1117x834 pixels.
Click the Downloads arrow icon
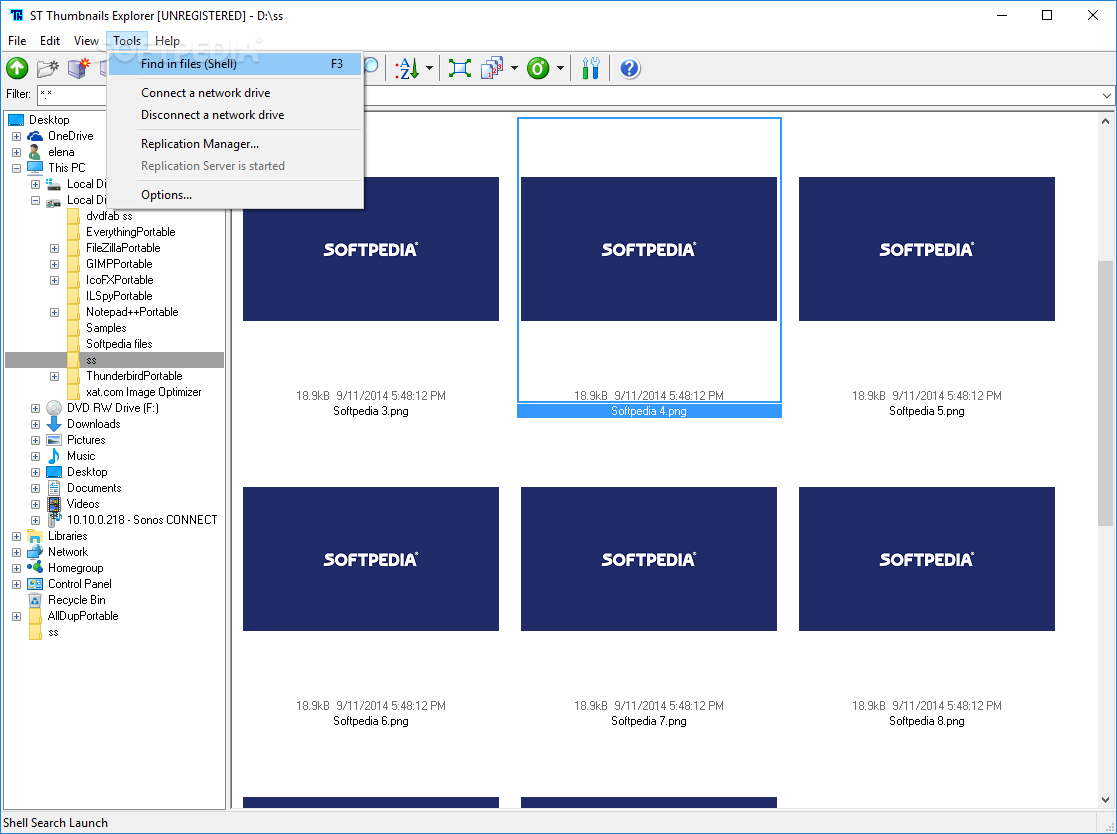pyautogui.click(x=54, y=424)
